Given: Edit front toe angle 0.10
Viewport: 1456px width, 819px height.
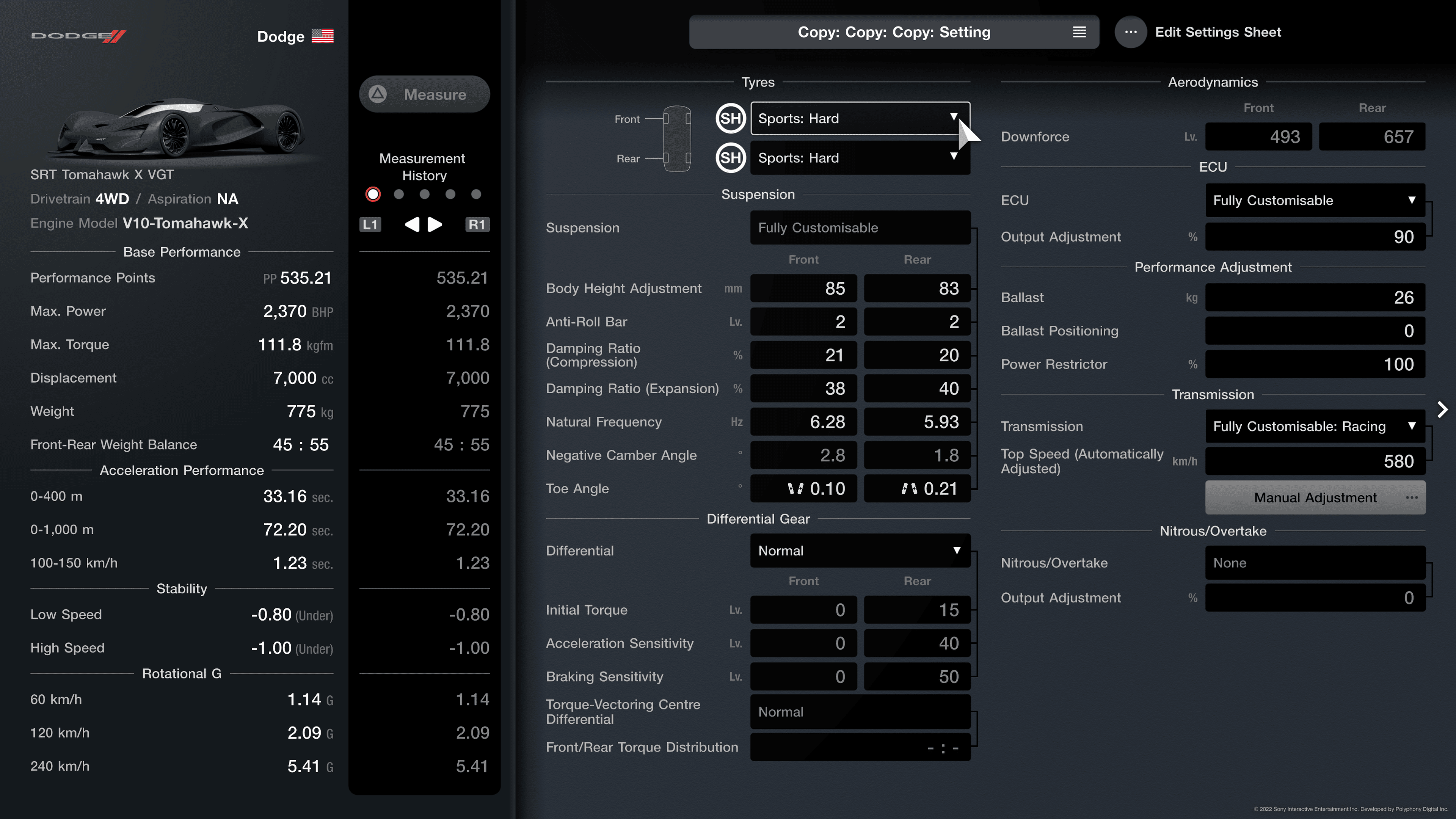Looking at the screenshot, I should (x=803, y=488).
